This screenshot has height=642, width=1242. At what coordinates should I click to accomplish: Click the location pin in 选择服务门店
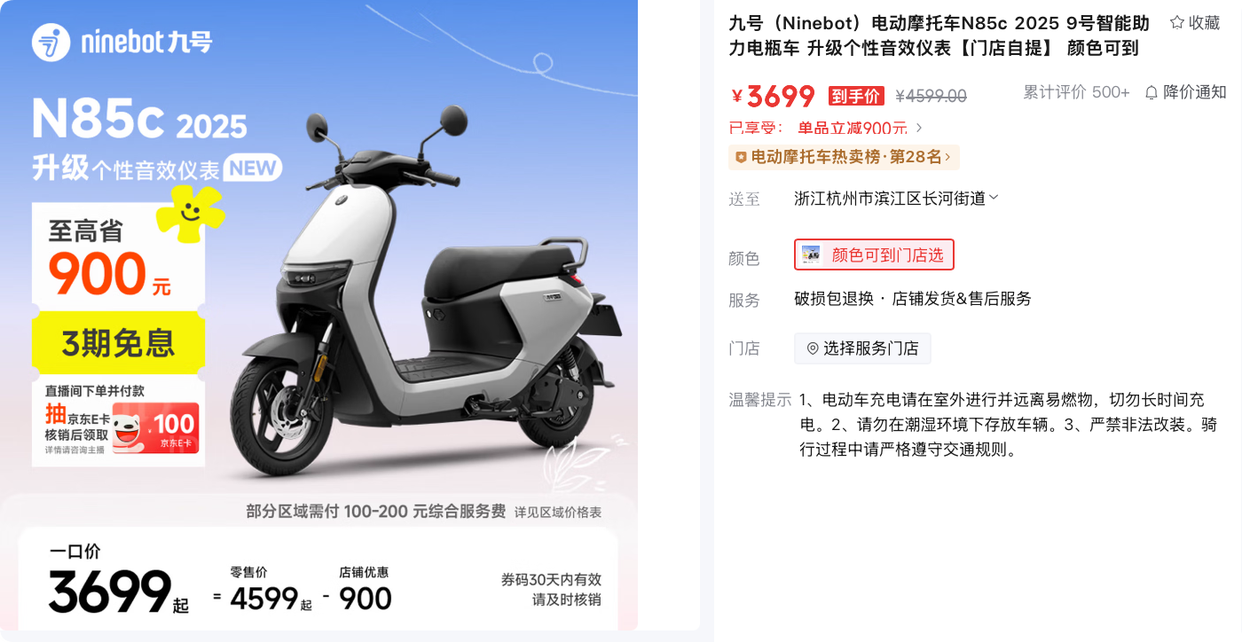click(812, 348)
